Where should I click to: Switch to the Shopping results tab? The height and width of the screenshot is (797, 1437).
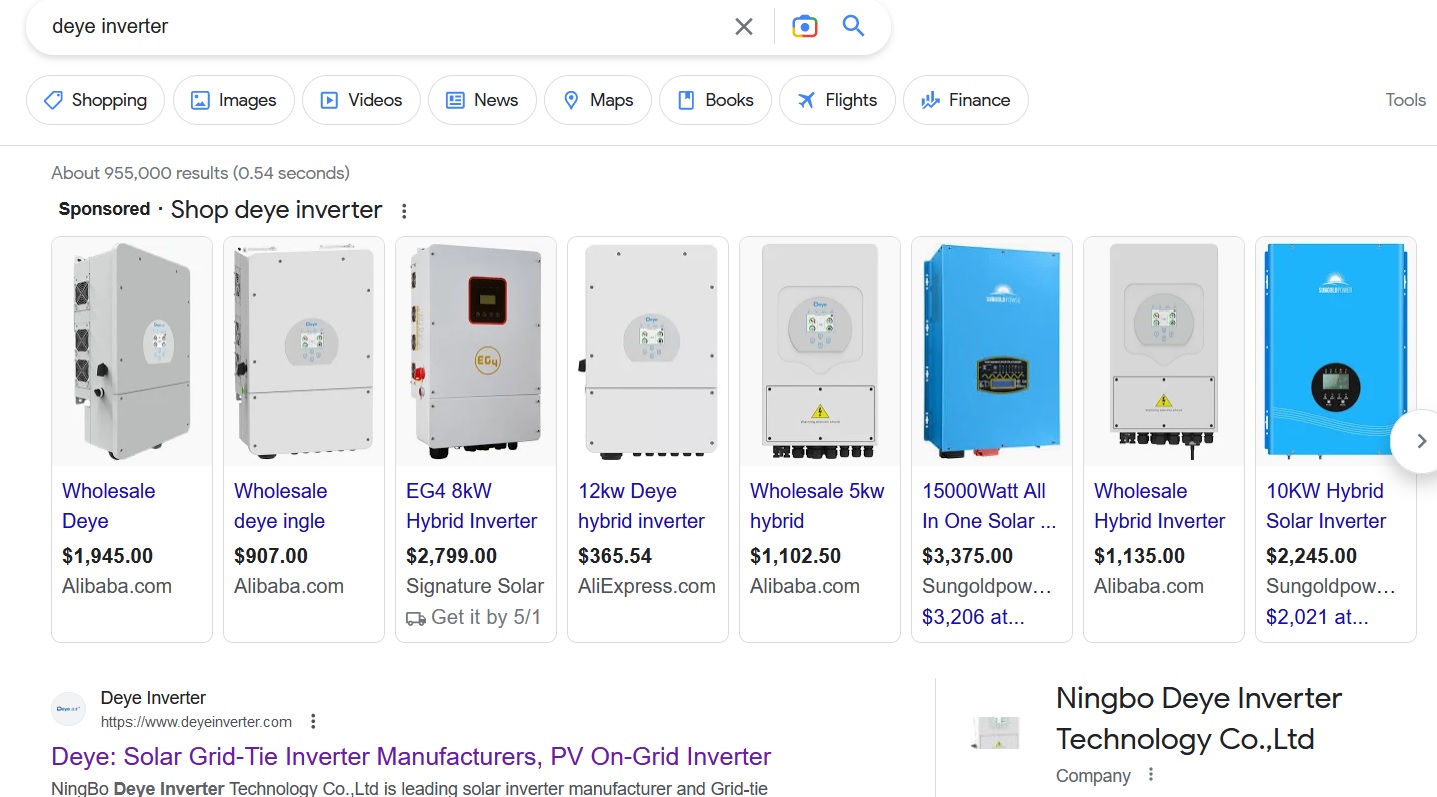coord(95,100)
